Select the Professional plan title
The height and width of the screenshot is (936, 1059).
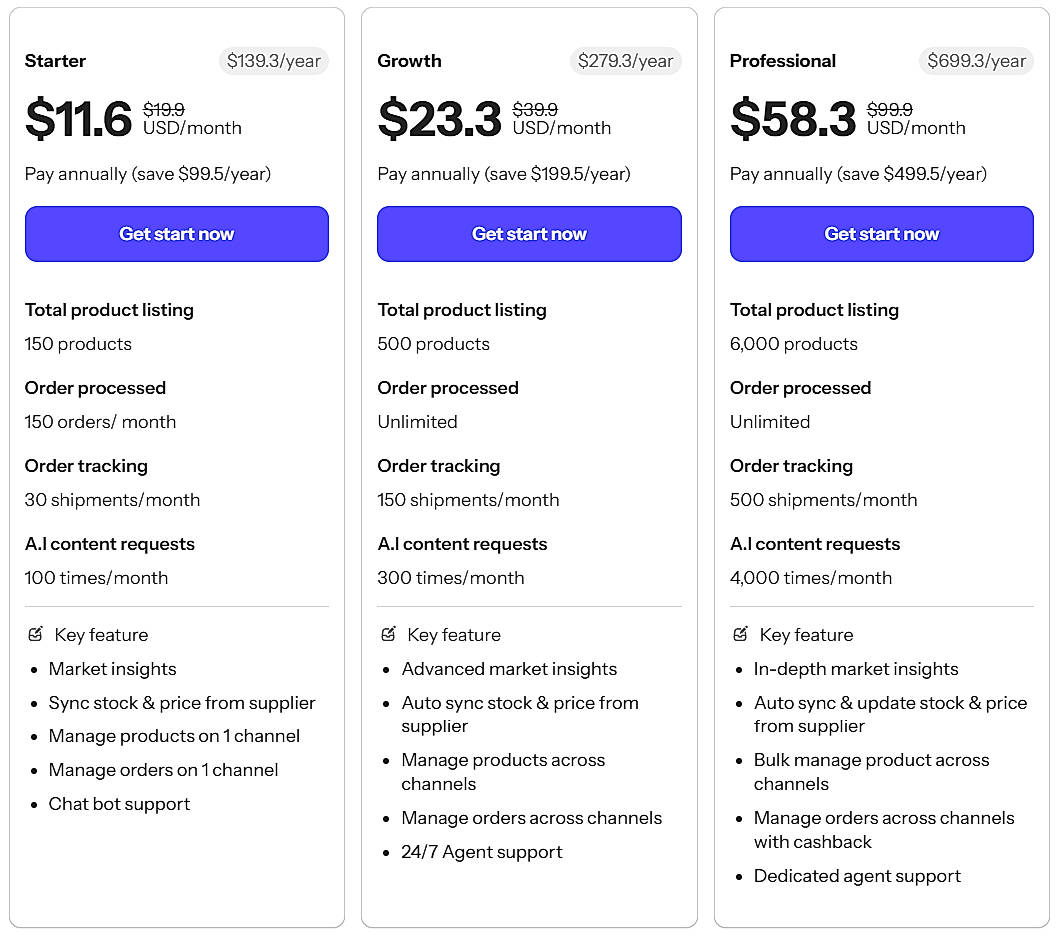783,61
